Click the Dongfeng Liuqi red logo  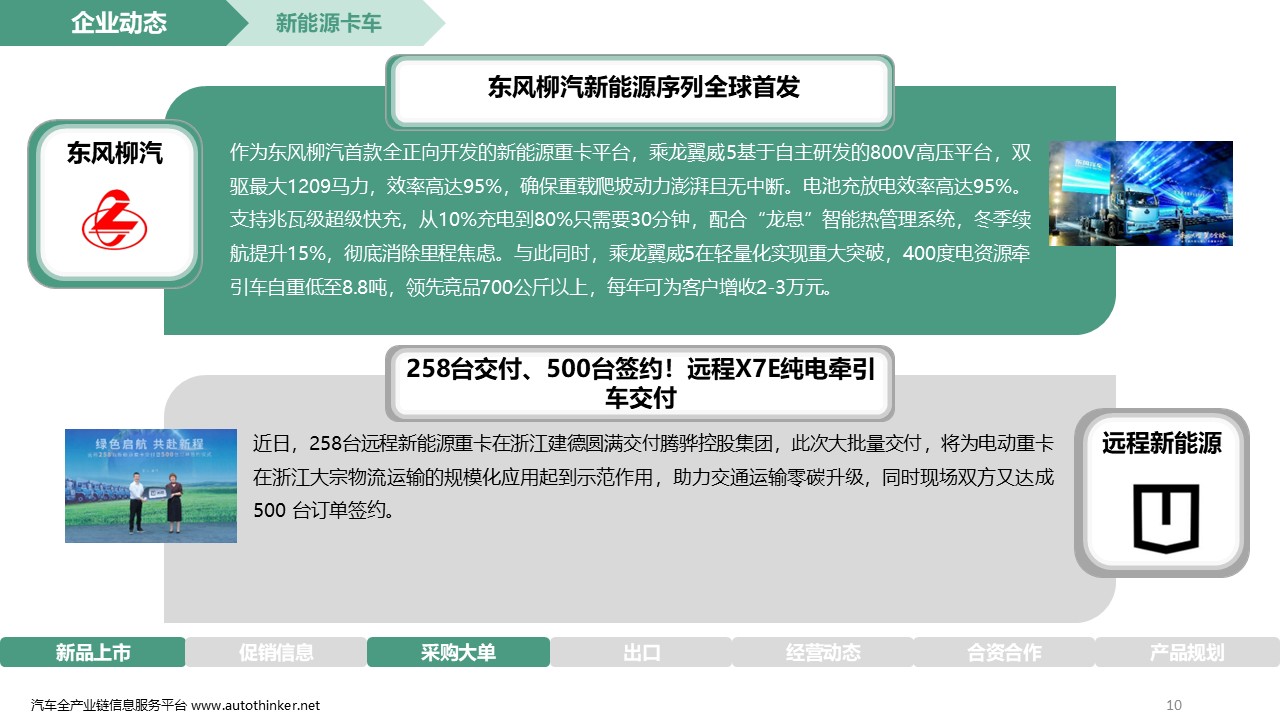[114, 220]
